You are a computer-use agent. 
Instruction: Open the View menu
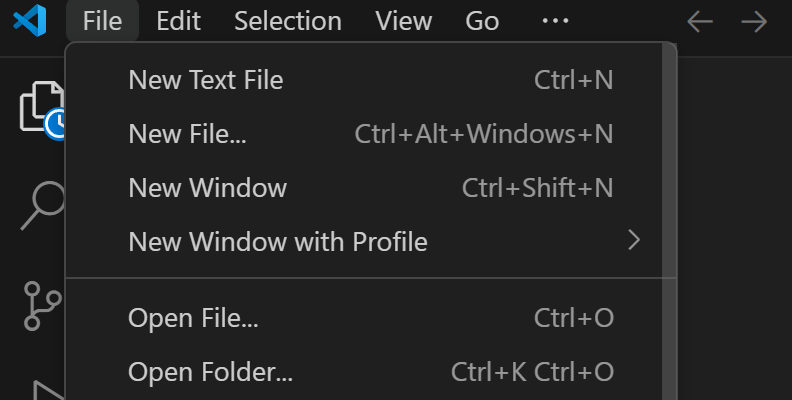[x=404, y=21]
